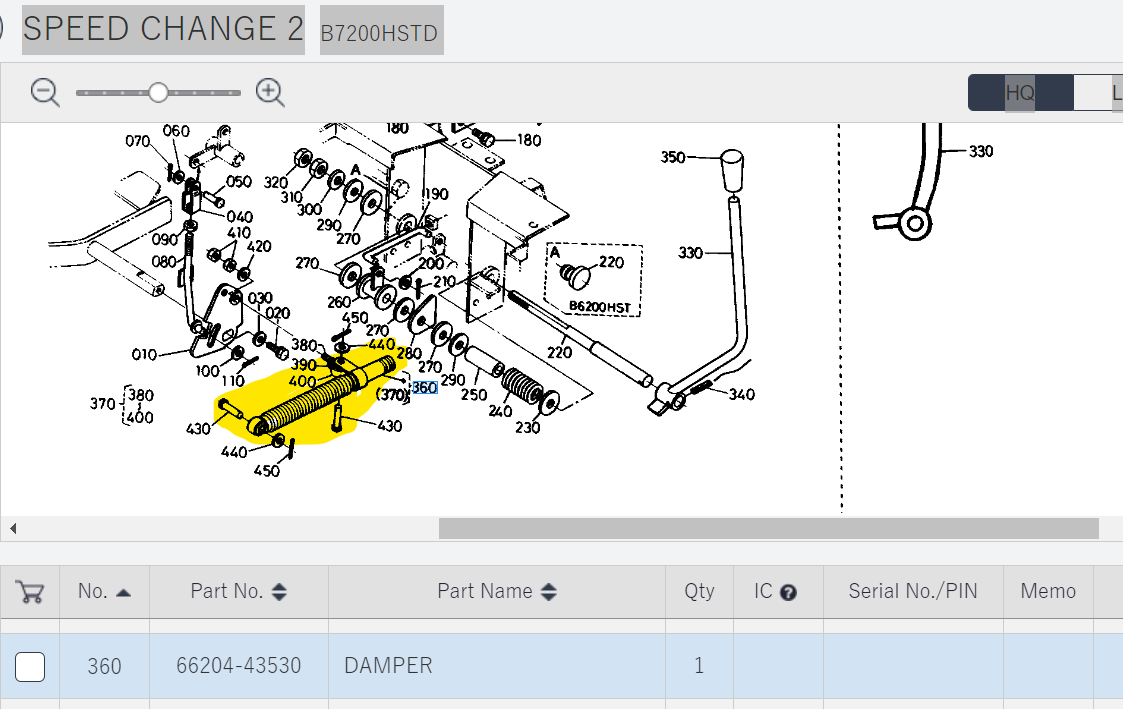This screenshot has height=709, width=1123.
Task: Click the B7200HSTD model label
Action: [x=380, y=34]
